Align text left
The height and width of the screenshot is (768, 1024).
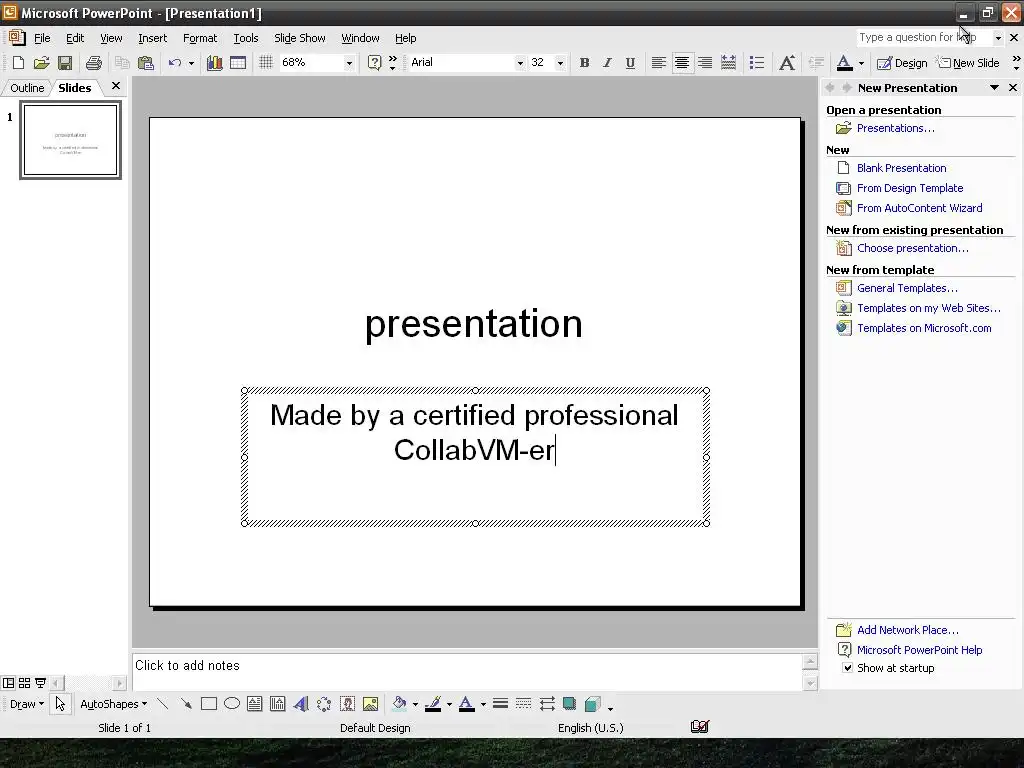[x=658, y=63]
